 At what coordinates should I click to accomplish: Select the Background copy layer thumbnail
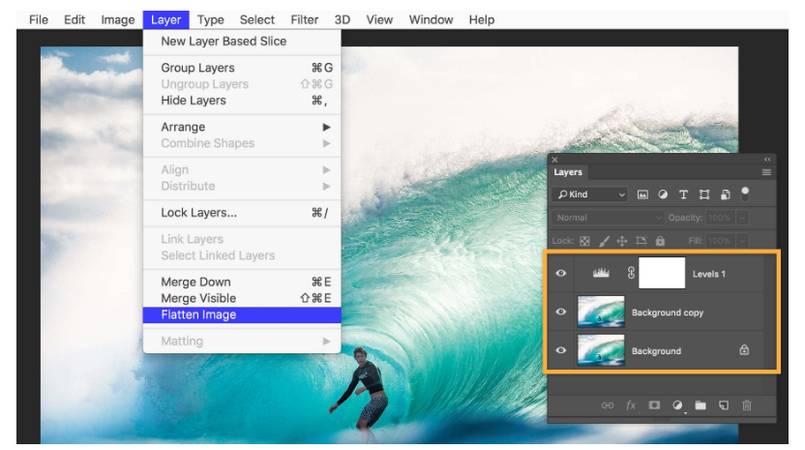(601, 311)
